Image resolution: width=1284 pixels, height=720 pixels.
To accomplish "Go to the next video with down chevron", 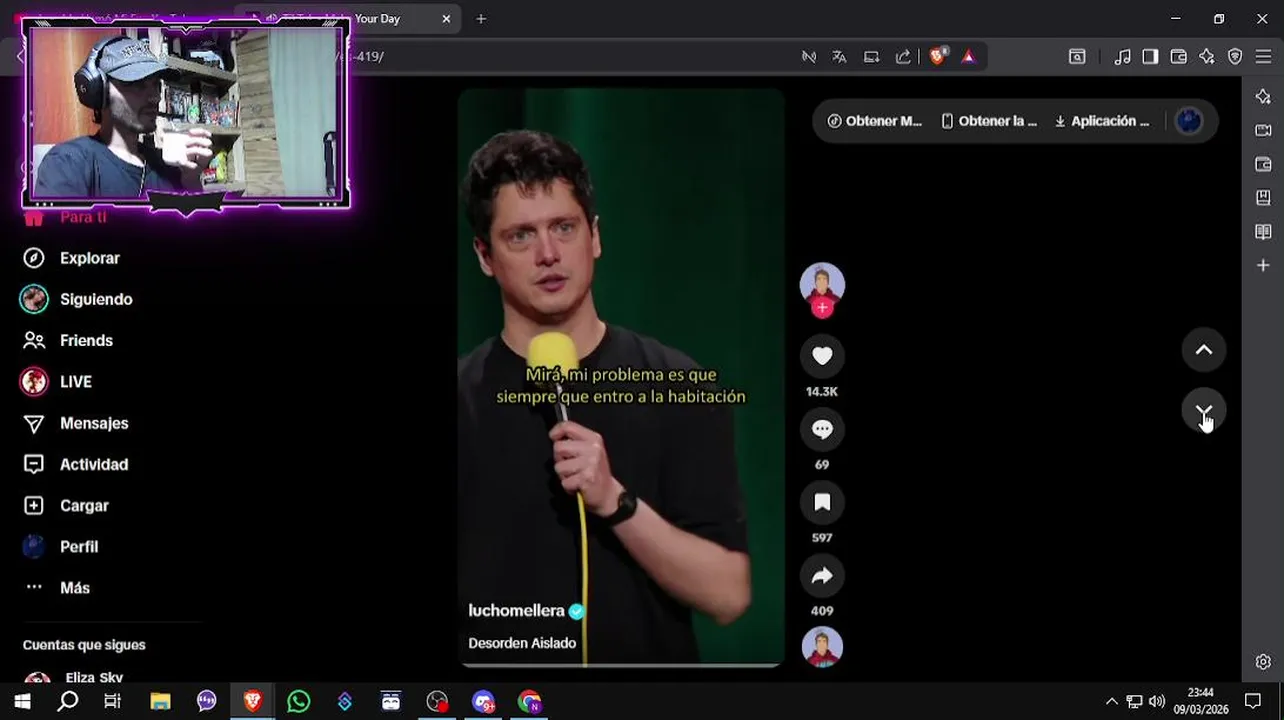I will point(1204,411).
